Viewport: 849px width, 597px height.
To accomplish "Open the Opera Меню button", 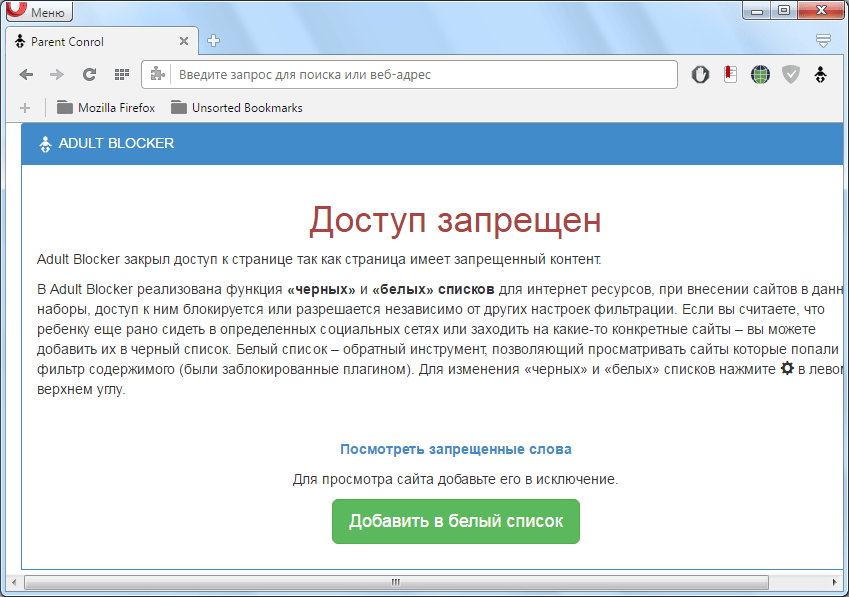I will click(38, 12).
